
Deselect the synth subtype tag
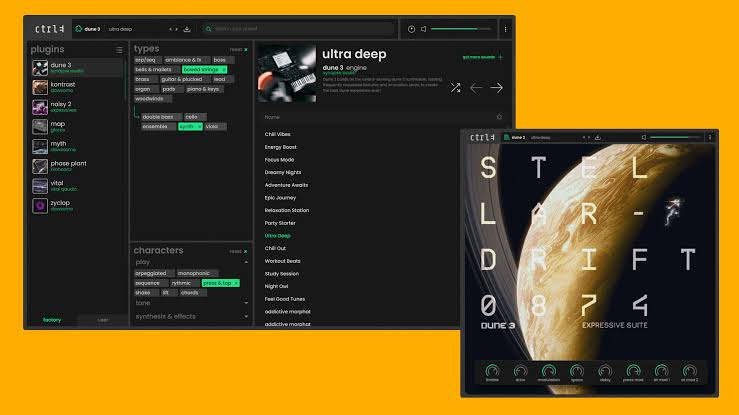[x=190, y=126]
